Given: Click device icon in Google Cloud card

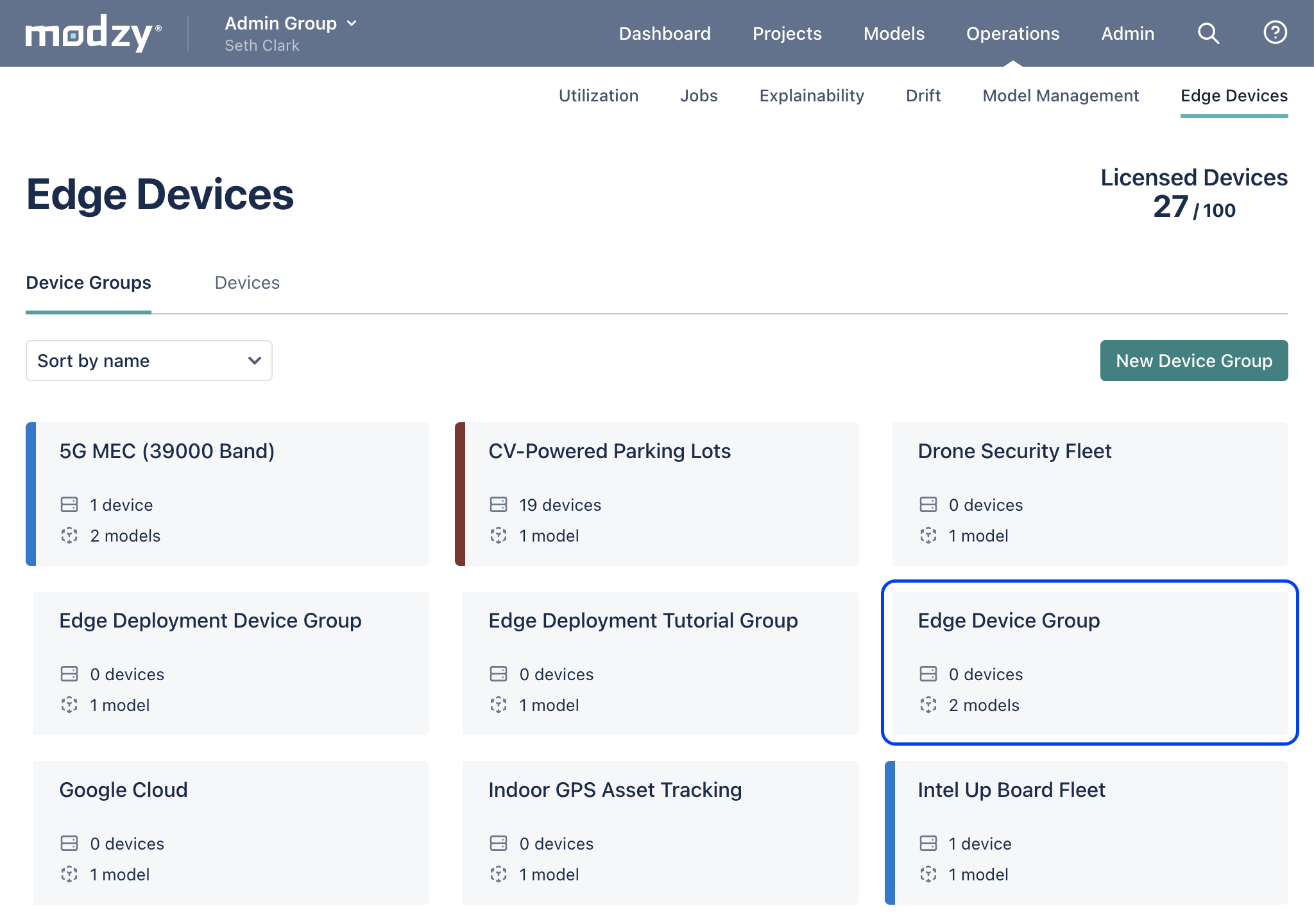Looking at the screenshot, I should 69,843.
